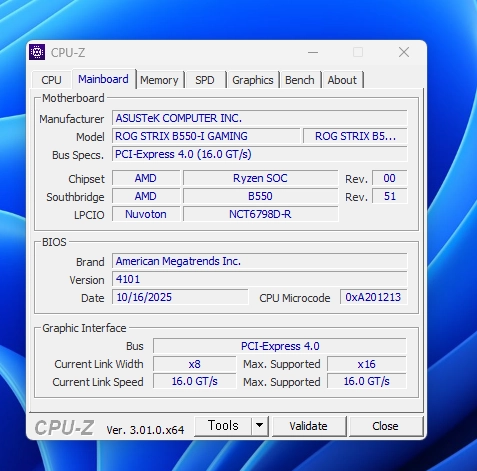Click the Validate button
The image size is (477, 471).
[x=308, y=426]
